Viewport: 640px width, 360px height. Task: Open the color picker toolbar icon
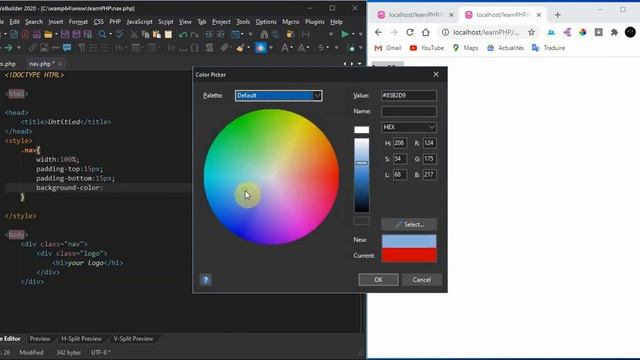pos(260,48)
